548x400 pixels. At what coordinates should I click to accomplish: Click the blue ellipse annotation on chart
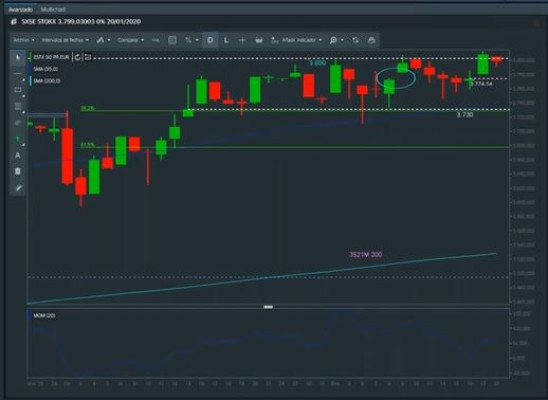pyautogui.click(x=396, y=78)
